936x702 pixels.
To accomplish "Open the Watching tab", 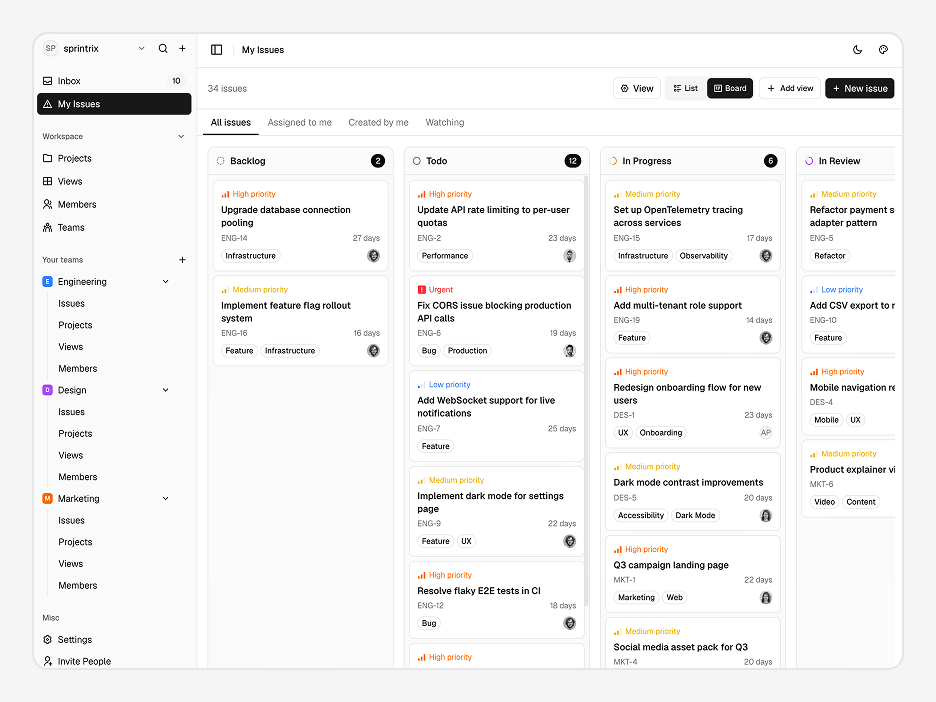I will pyautogui.click(x=445, y=122).
